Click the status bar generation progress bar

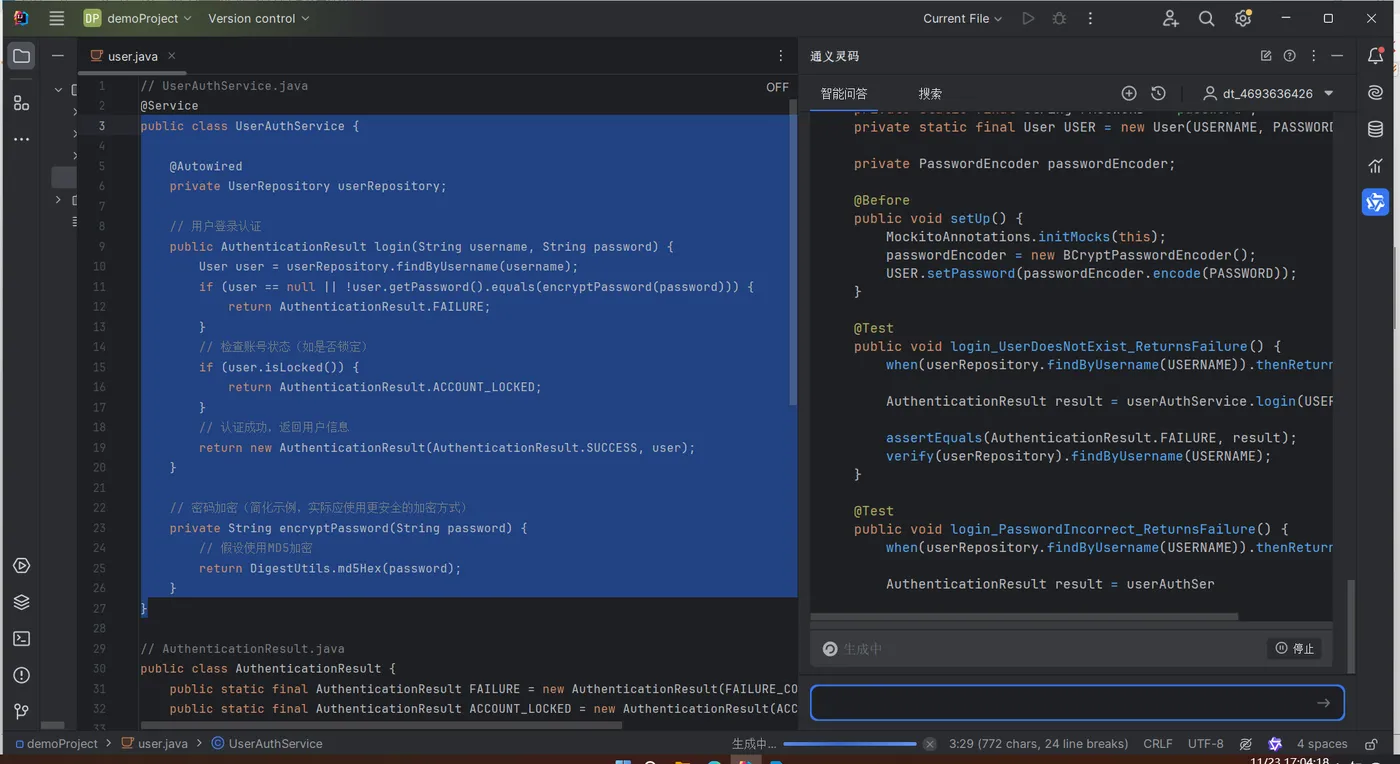coord(850,744)
